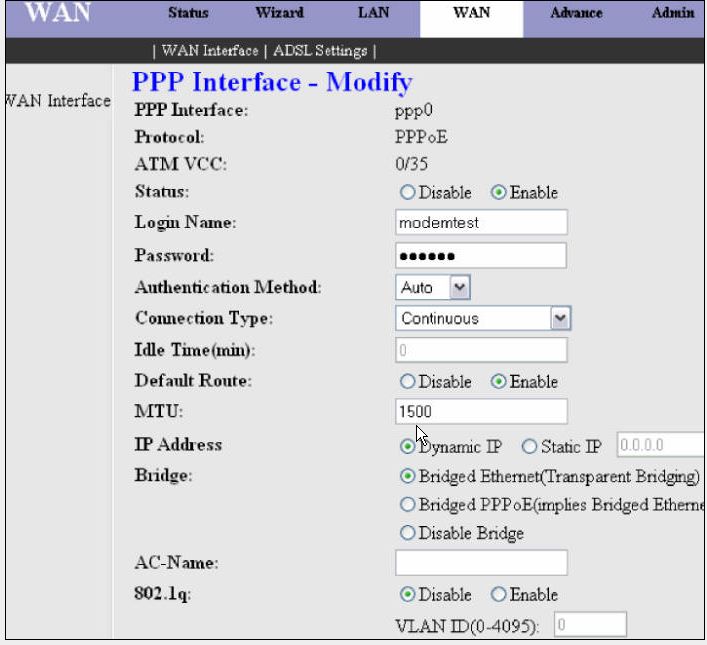Image resolution: width=707 pixels, height=645 pixels.
Task: Click the Login Name input field
Action: click(x=481, y=223)
